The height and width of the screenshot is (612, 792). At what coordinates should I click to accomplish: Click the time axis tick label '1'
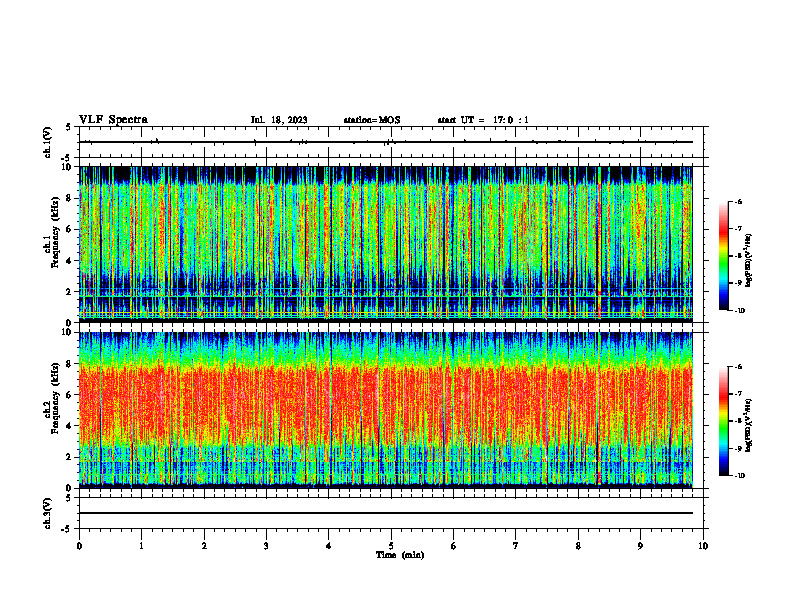[141, 546]
